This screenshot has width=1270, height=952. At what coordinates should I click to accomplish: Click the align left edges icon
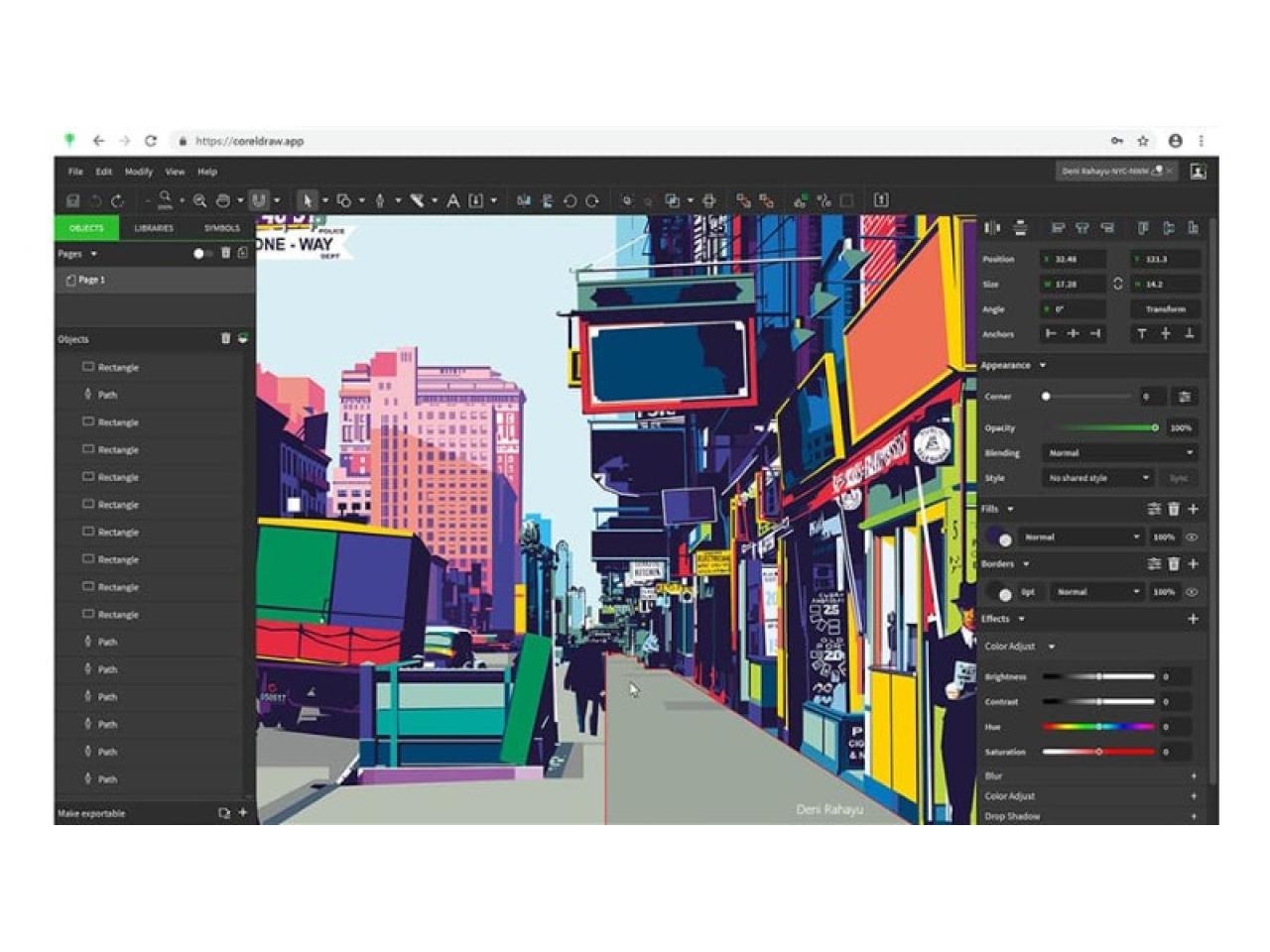click(1058, 228)
